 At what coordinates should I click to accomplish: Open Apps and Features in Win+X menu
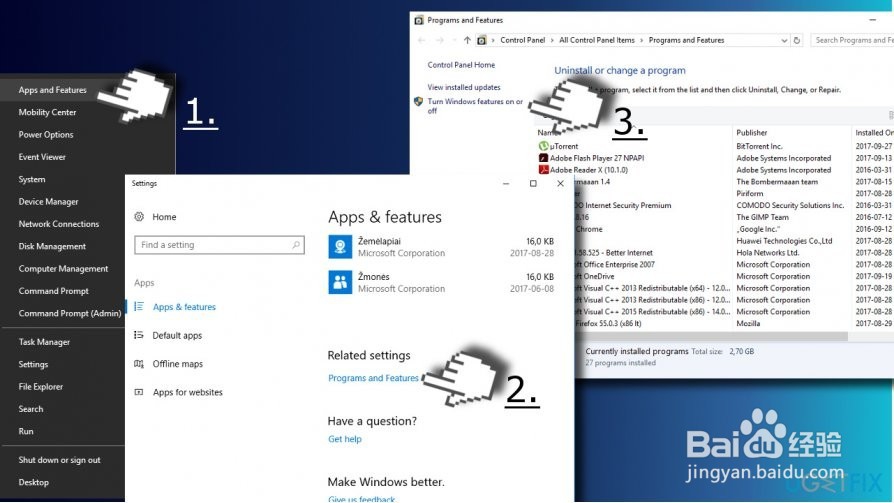pyautogui.click(x=52, y=90)
